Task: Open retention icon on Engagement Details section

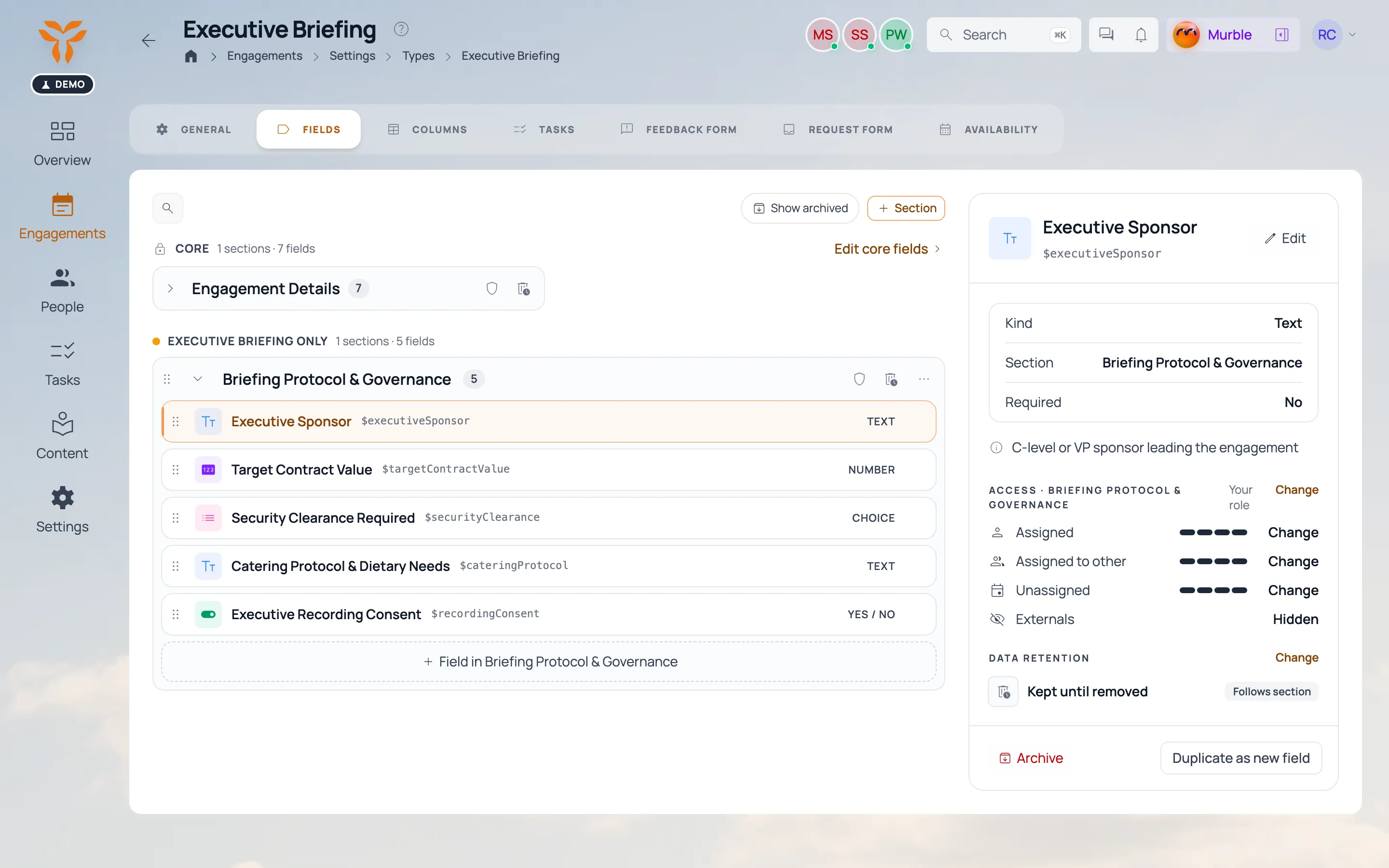Action: [523, 288]
